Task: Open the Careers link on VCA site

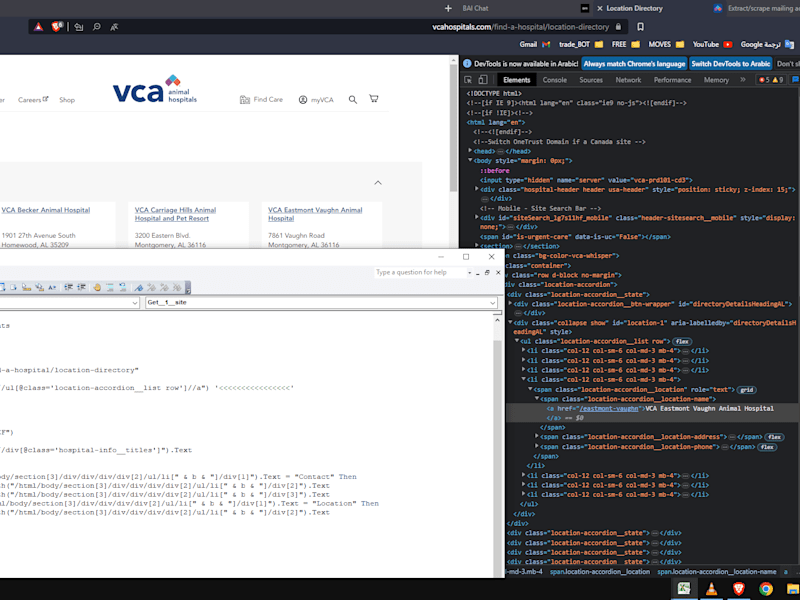Action: point(33,99)
